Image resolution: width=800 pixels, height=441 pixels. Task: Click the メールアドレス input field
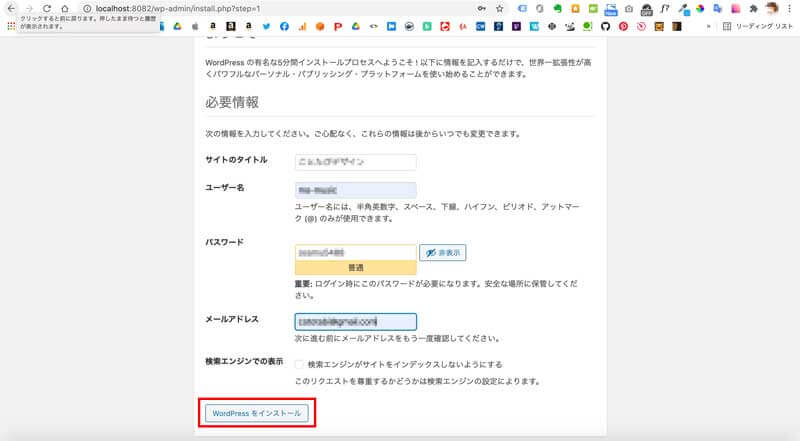click(x=341, y=321)
